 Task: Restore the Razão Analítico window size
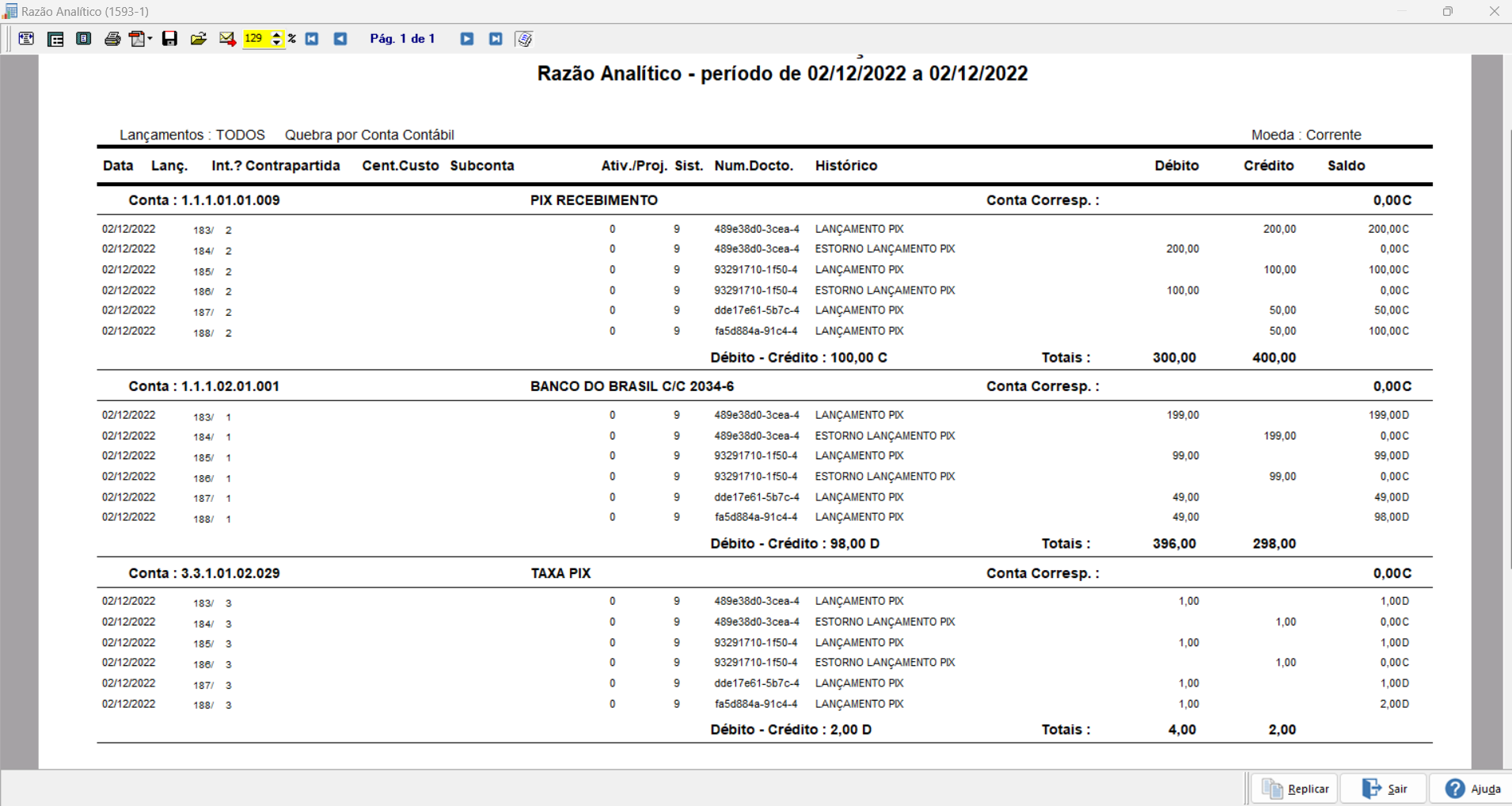coord(1448,11)
